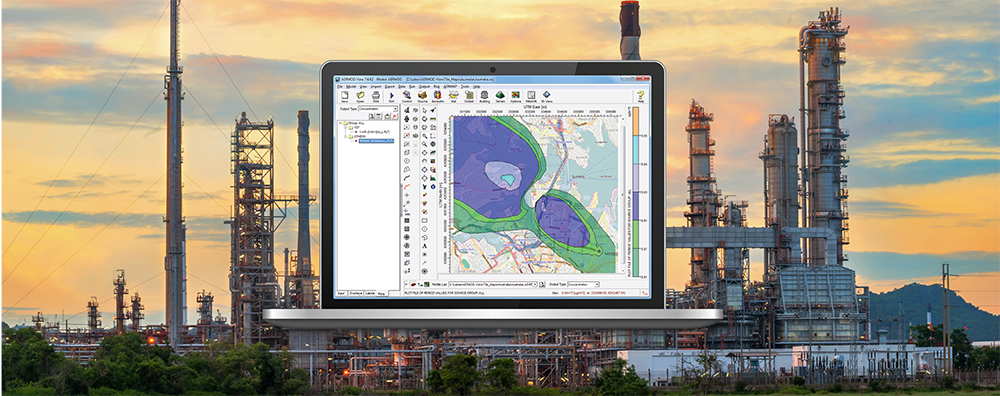This screenshot has height=396, width=1000.
Task: Switch to the Labels tab
Action: (370, 293)
